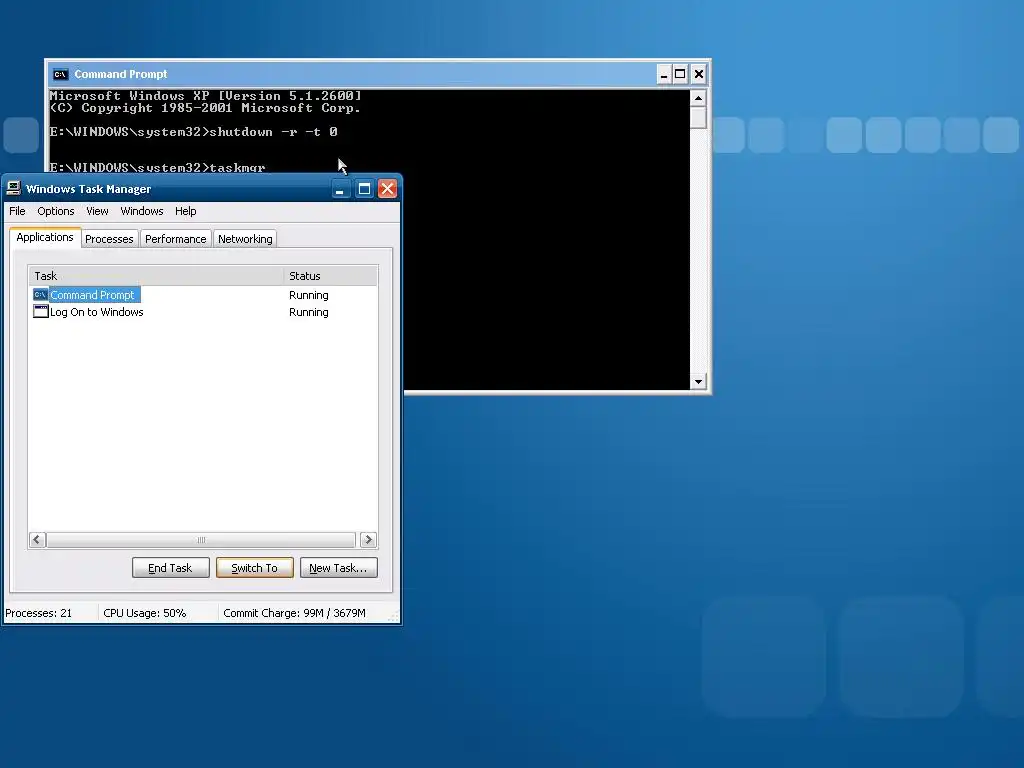1024x768 pixels.
Task: Click the task list's horizontal scrollbar thumb
Action: (201, 540)
